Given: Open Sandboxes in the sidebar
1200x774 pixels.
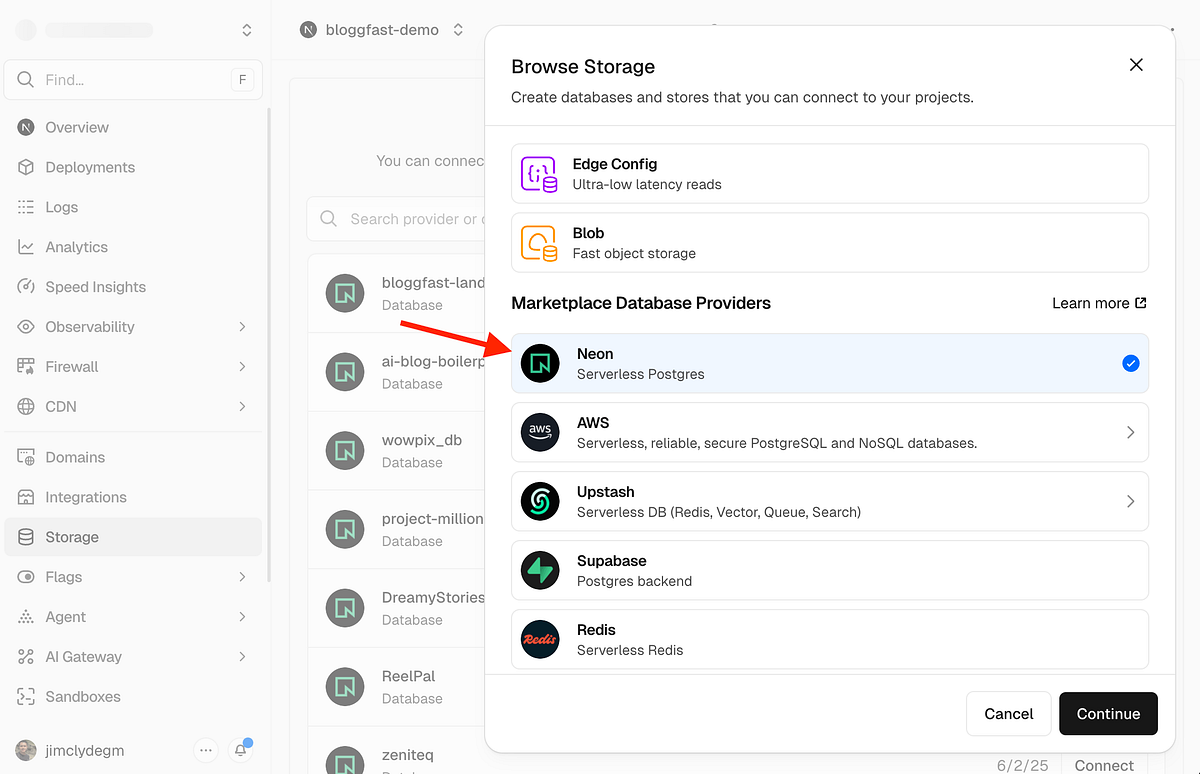Looking at the screenshot, I should 133,697.
